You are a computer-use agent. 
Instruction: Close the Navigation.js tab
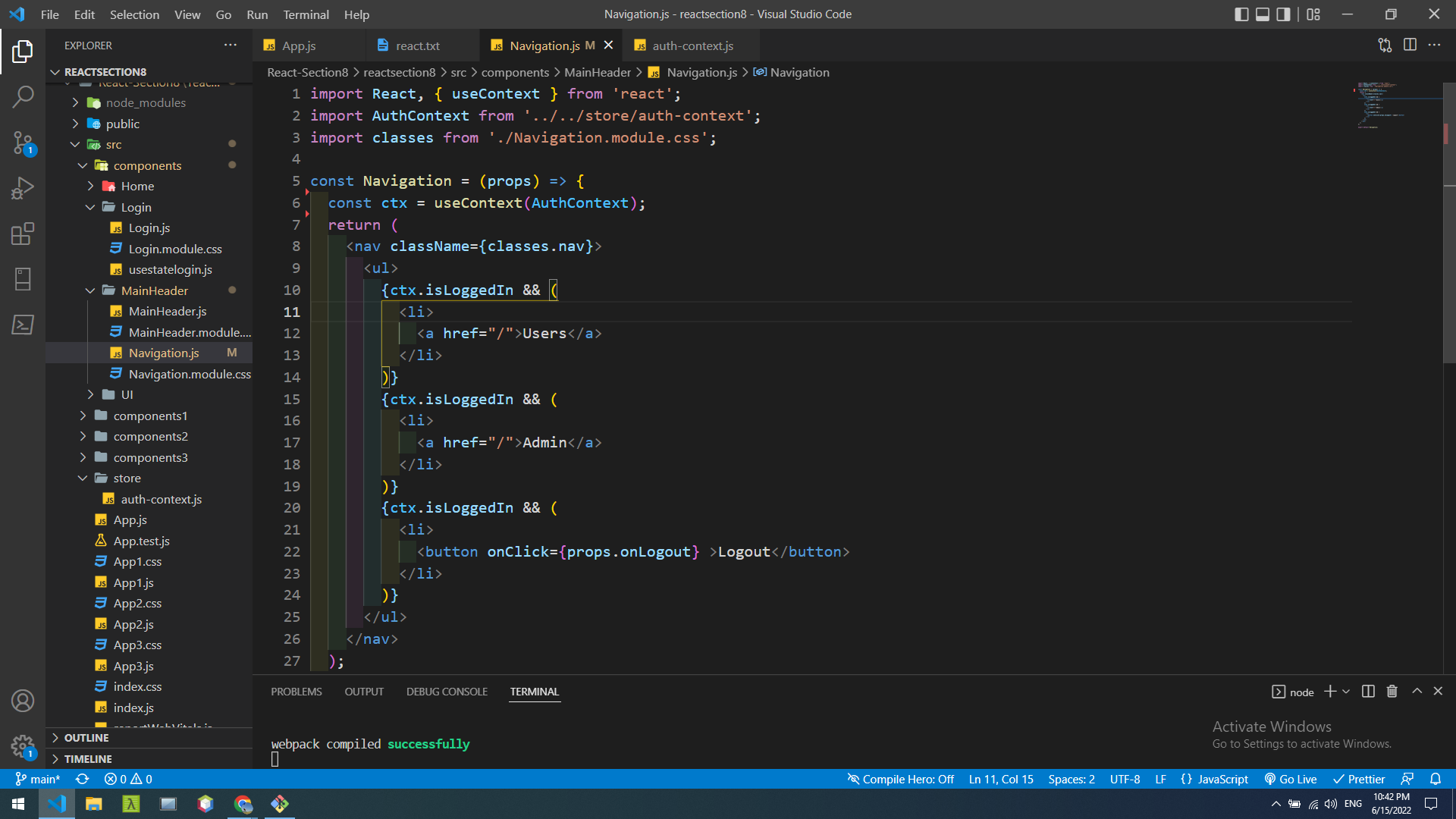608,45
